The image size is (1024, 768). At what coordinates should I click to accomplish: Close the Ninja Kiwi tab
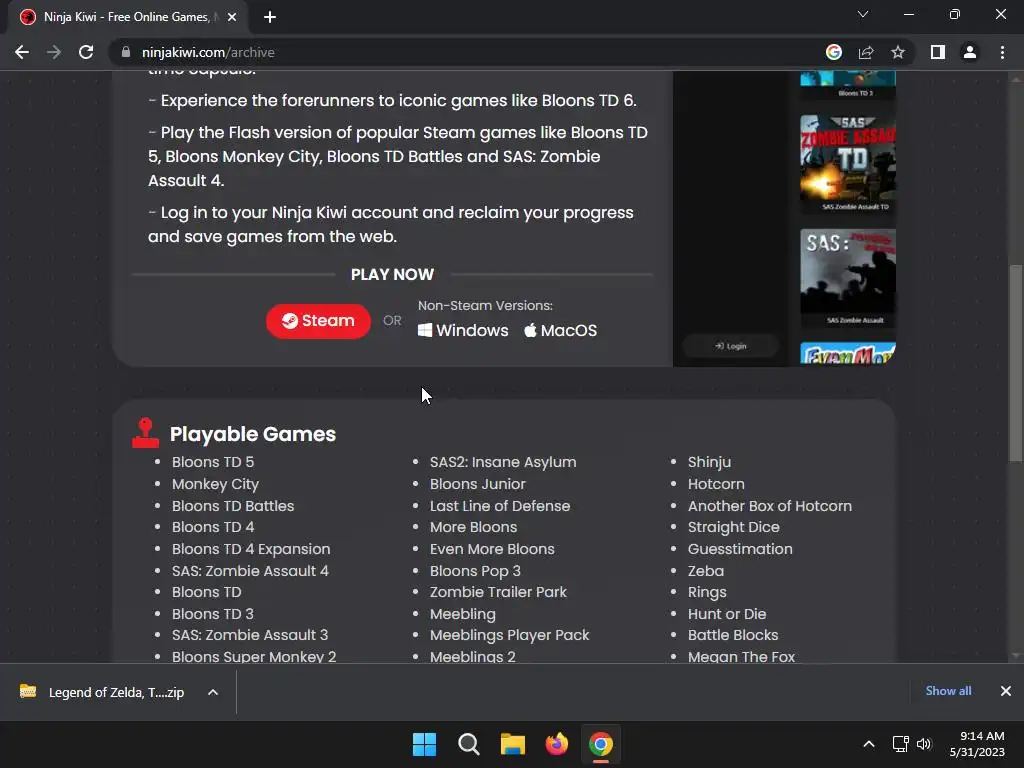click(x=232, y=17)
